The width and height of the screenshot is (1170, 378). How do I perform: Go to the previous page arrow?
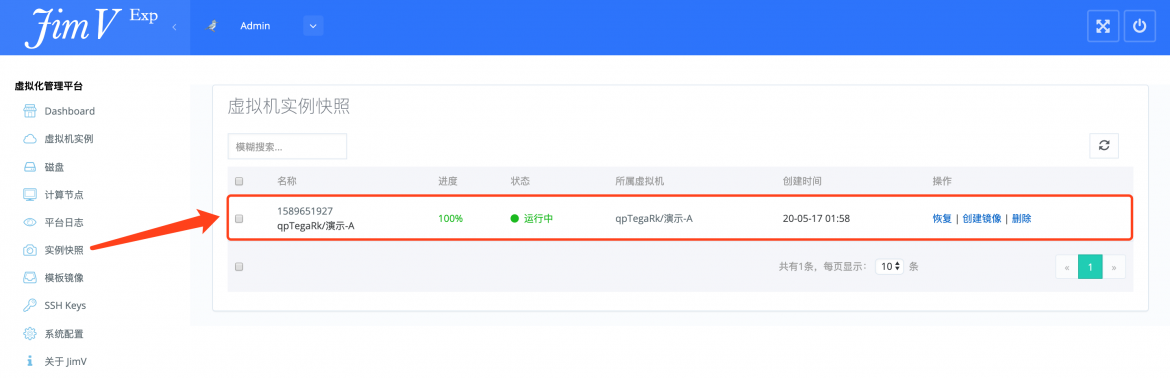pos(1067,267)
